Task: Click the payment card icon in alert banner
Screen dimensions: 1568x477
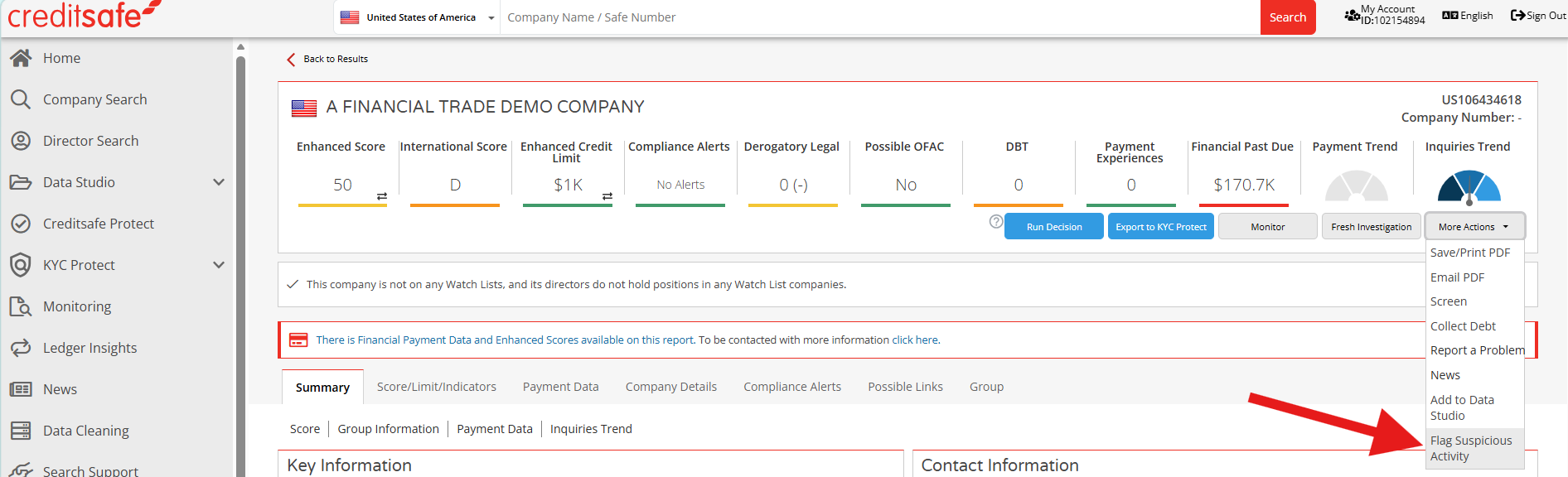Action: [298, 340]
